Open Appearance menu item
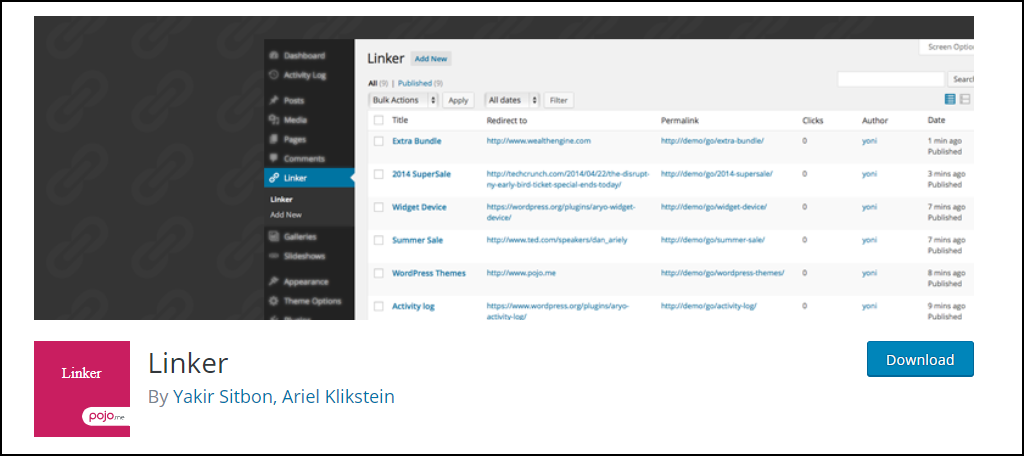This screenshot has width=1024, height=456. (306, 282)
